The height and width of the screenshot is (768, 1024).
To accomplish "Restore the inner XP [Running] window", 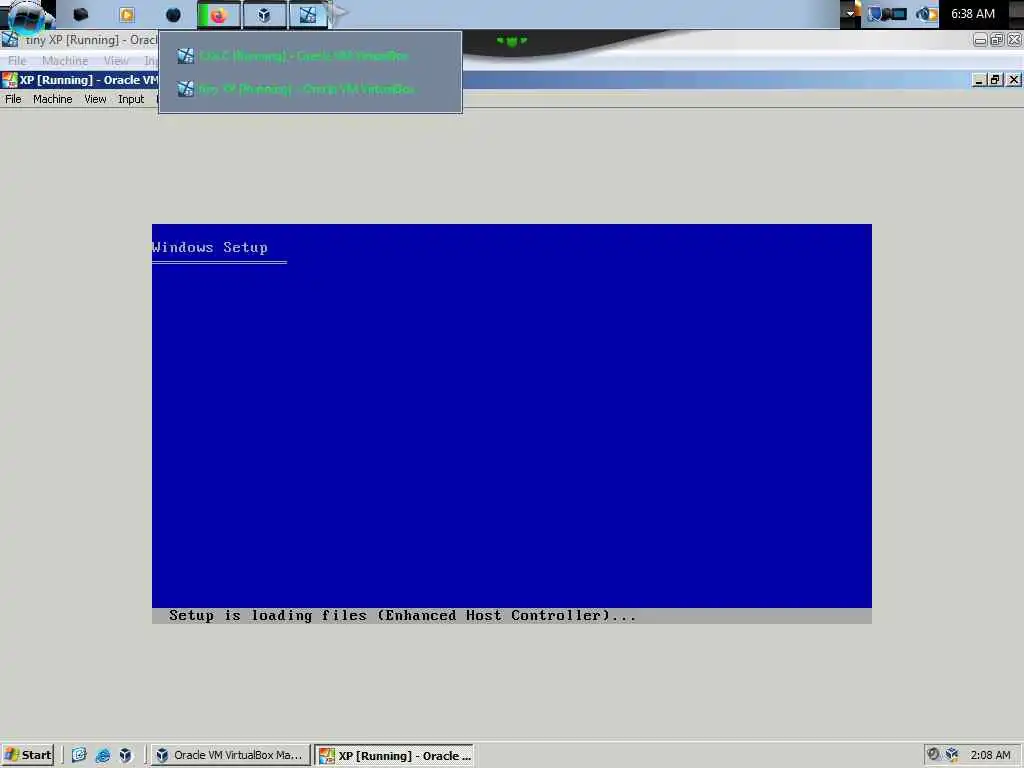I will coord(995,80).
